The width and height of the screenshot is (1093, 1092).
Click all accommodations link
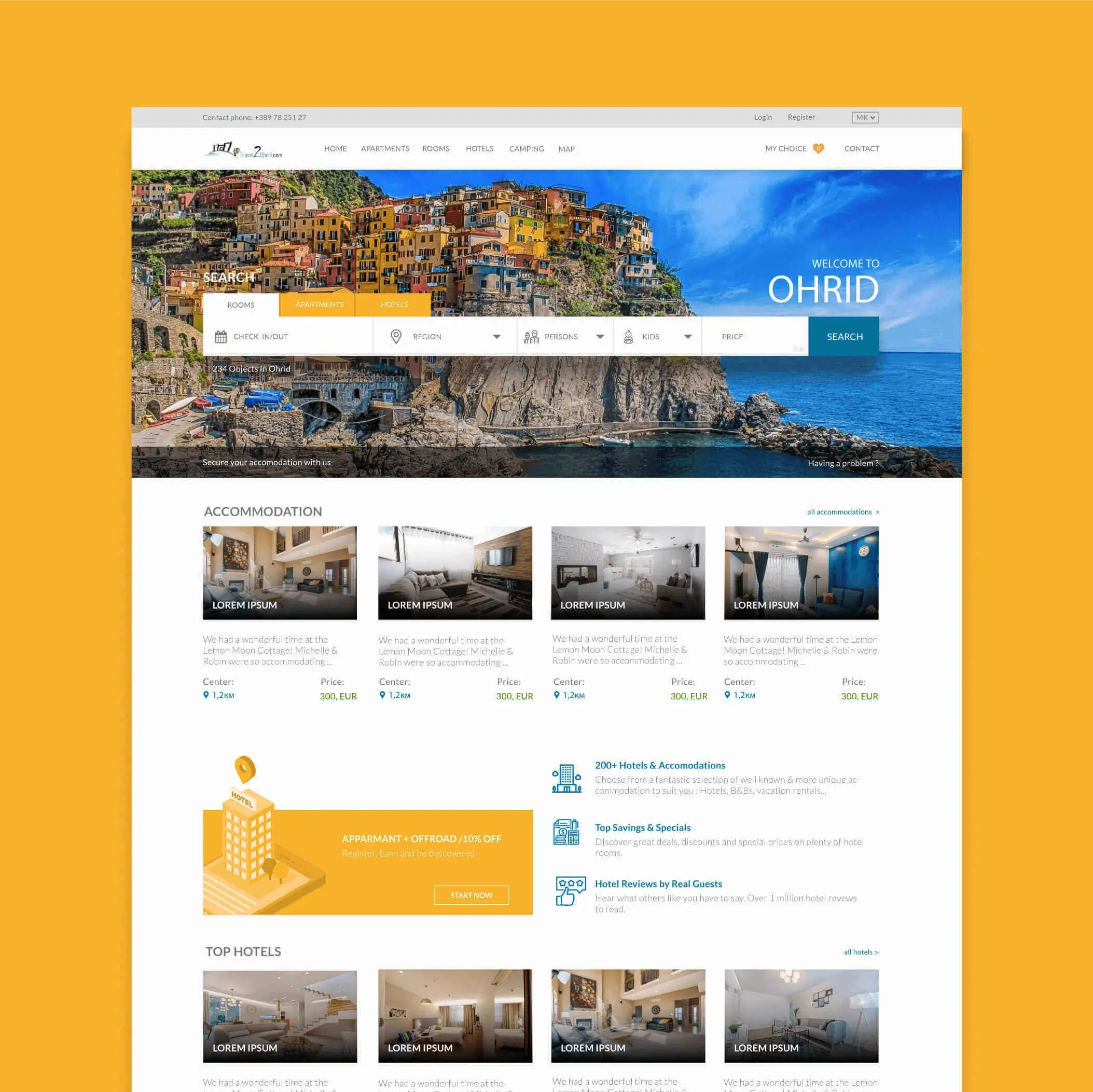click(841, 512)
